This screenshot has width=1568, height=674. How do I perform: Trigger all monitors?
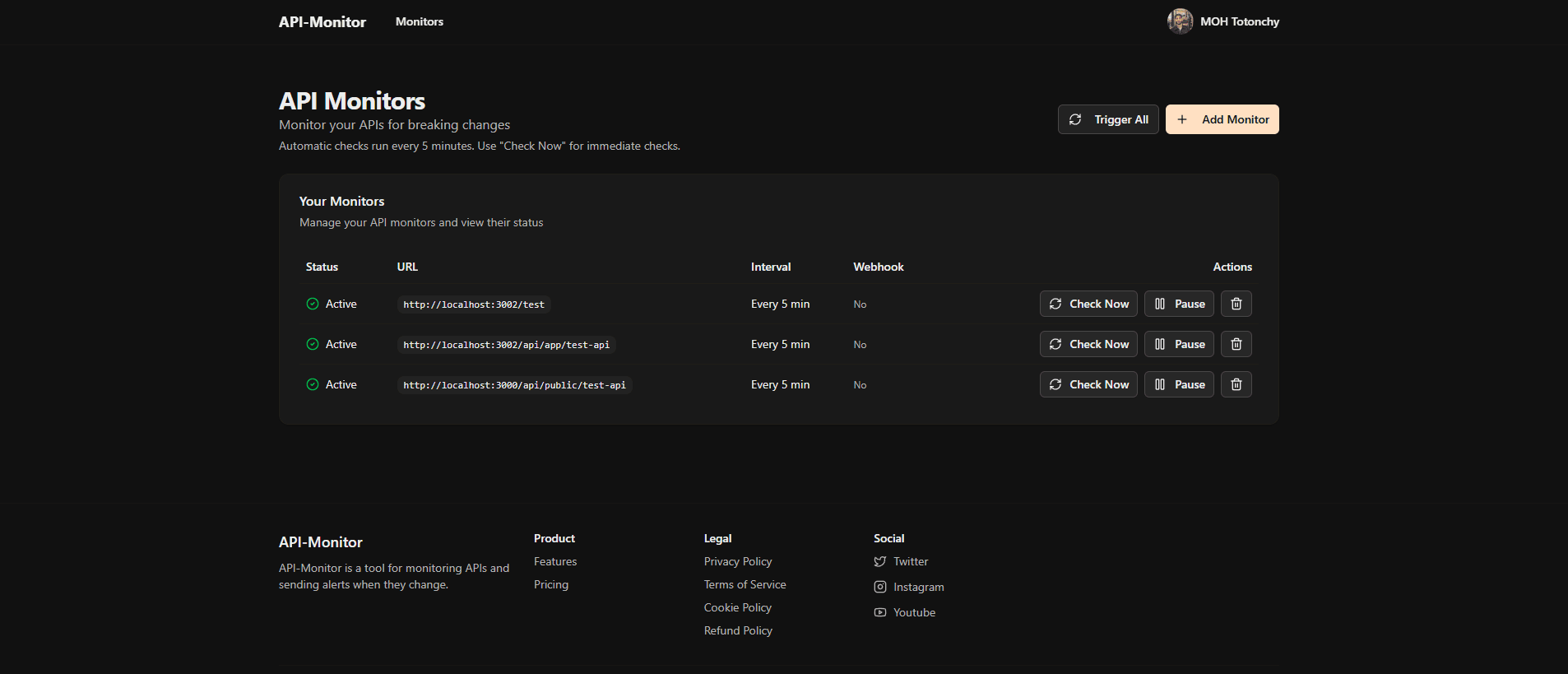(1108, 119)
